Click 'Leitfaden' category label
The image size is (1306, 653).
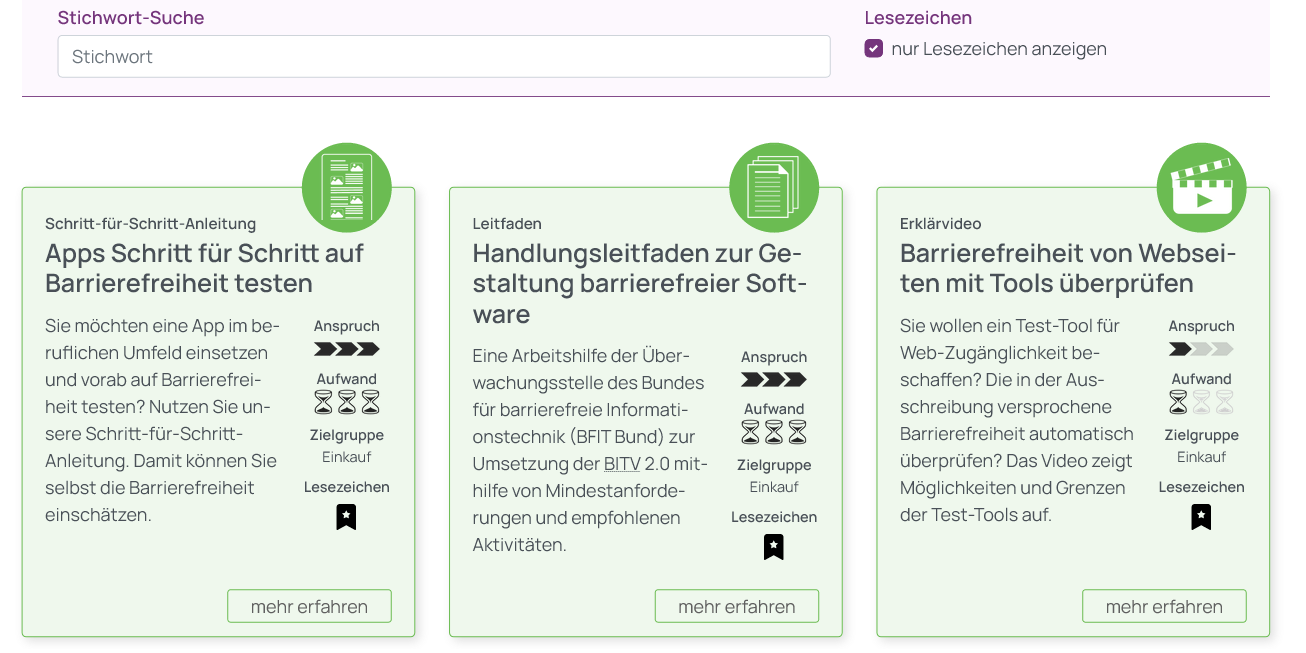point(507,224)
